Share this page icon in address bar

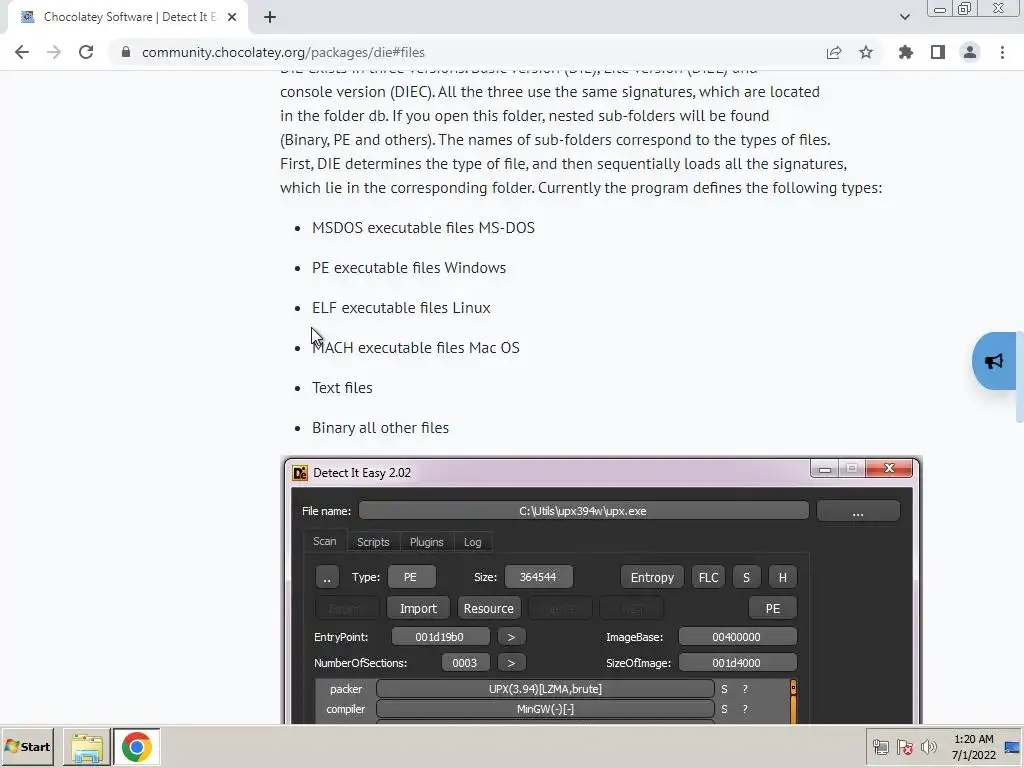(x=834, y=52)
